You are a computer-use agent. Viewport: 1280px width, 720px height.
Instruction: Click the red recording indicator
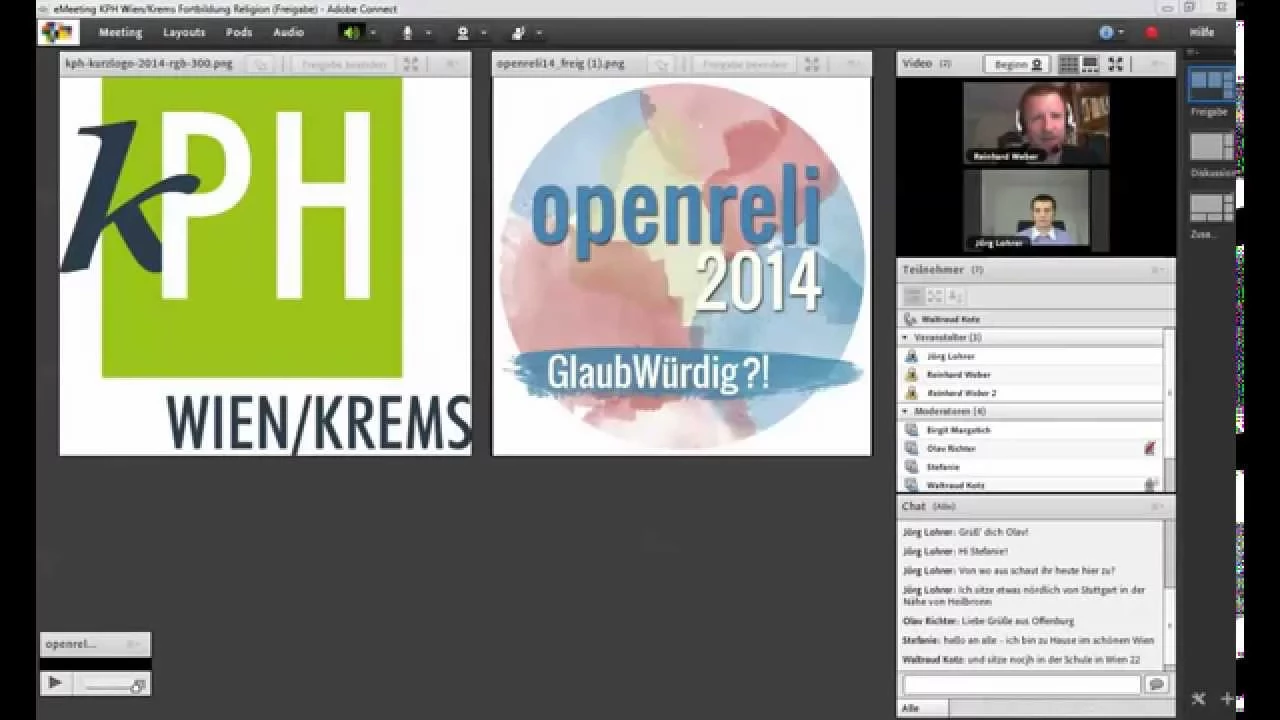pos(1152,32)
